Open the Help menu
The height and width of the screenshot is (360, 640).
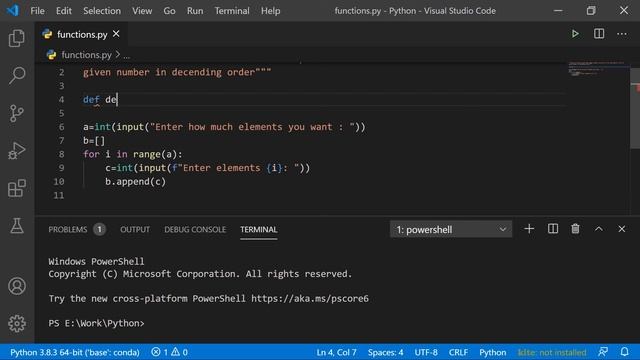pos(271,11)
